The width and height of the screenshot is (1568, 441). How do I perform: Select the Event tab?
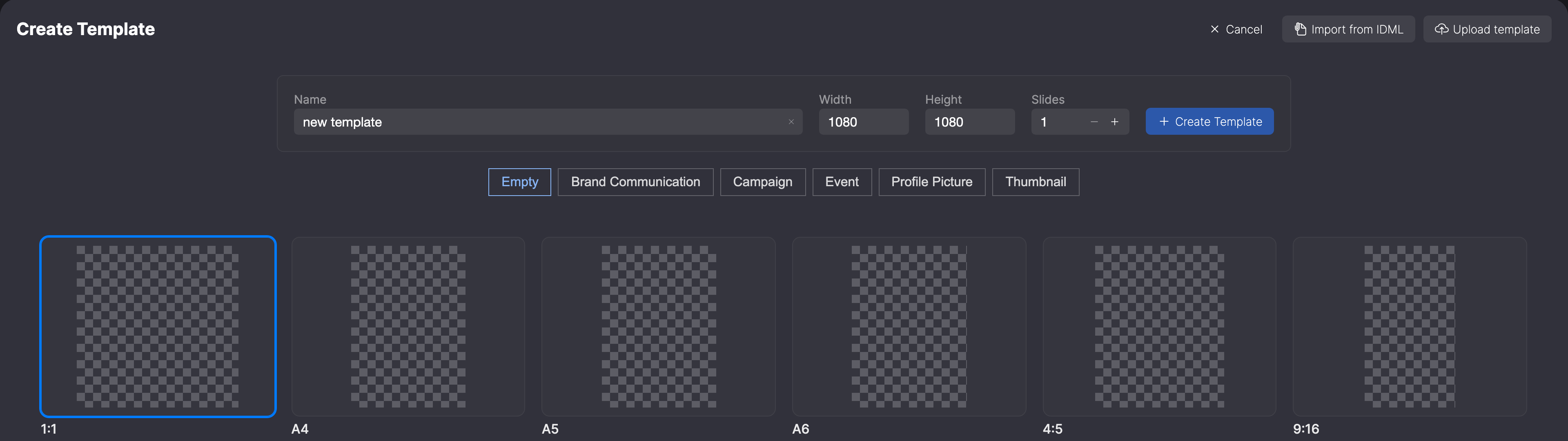(x=842, y=182)
